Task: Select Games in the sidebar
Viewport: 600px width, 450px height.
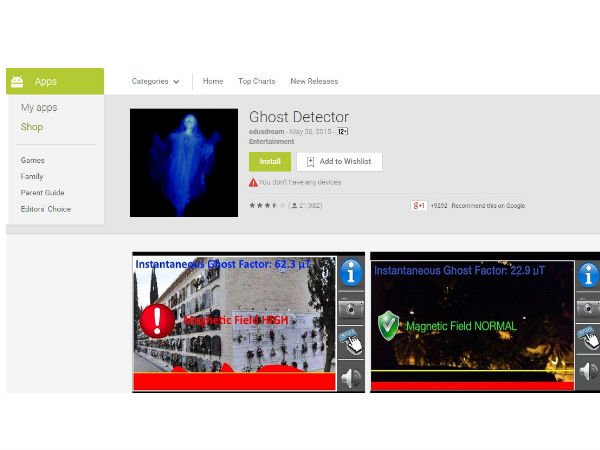Action: tap(32, 160)
